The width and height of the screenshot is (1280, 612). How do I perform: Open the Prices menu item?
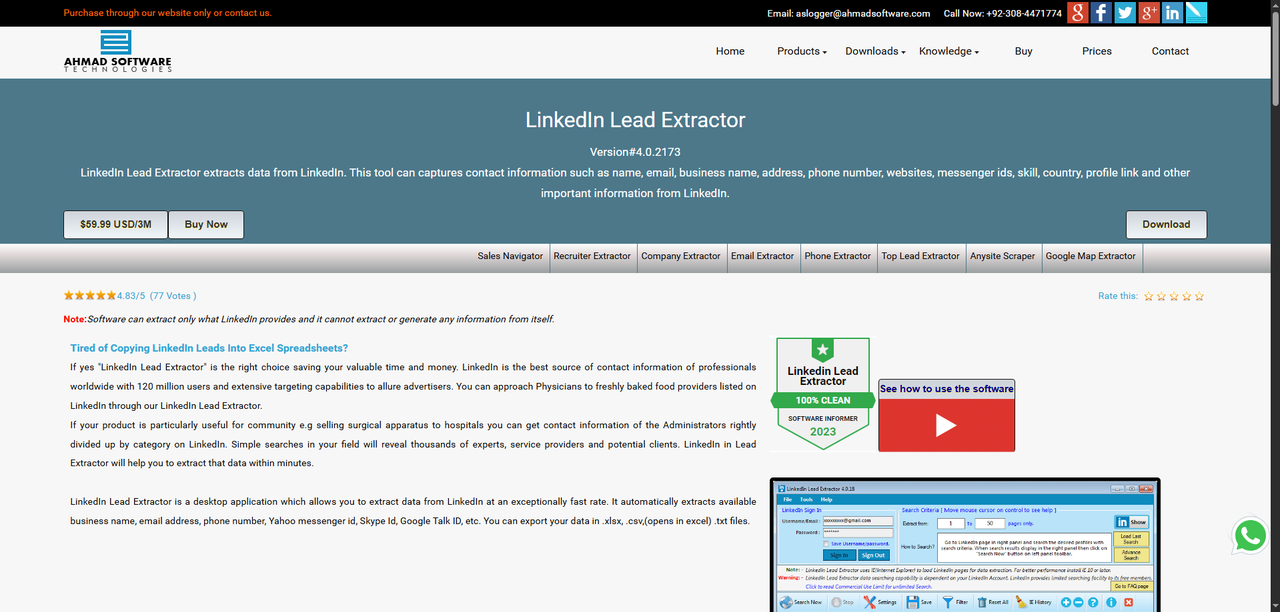tap(1097, 51)
